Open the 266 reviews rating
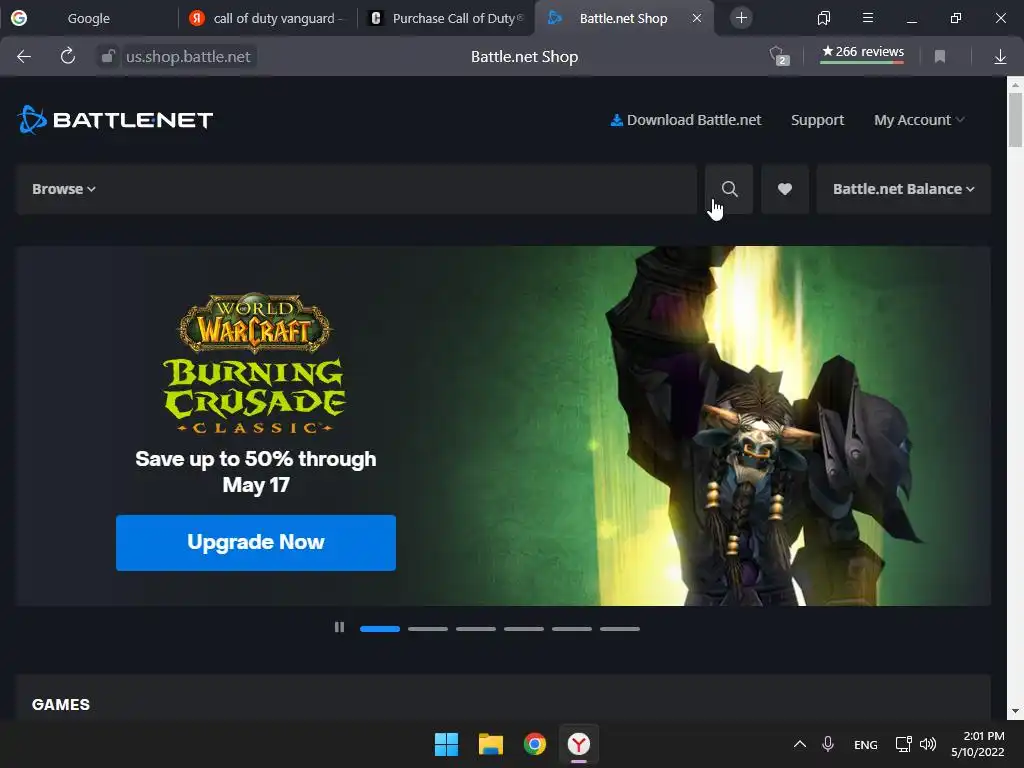Image resolution: width=1024 pixels, height=768 pixels. [x=862, y=52]
